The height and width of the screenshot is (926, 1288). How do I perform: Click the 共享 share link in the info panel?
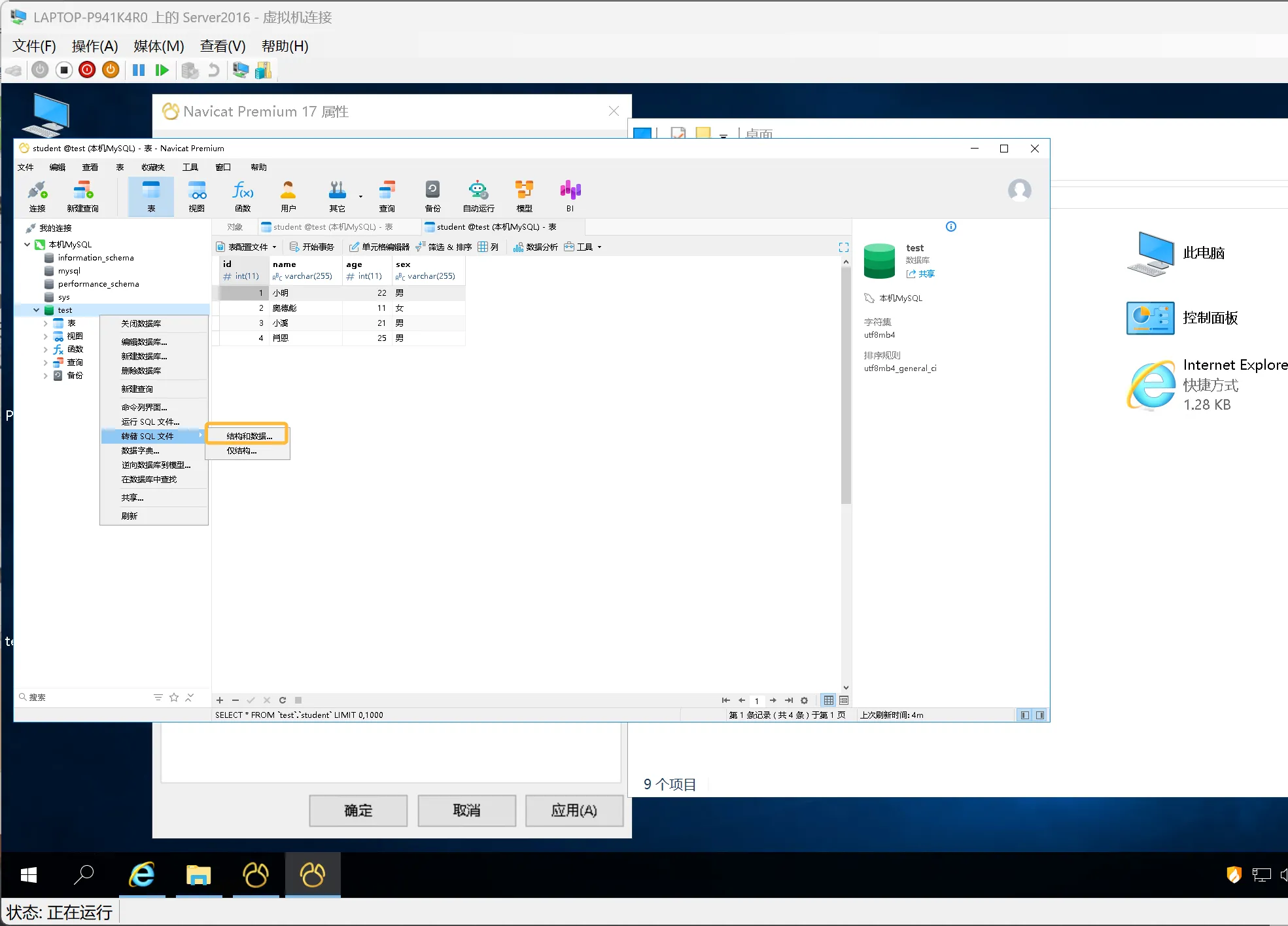[920, 274]
